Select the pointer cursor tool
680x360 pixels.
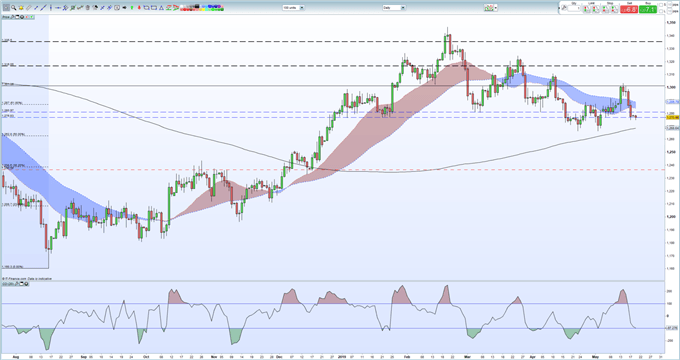(6, 7)
